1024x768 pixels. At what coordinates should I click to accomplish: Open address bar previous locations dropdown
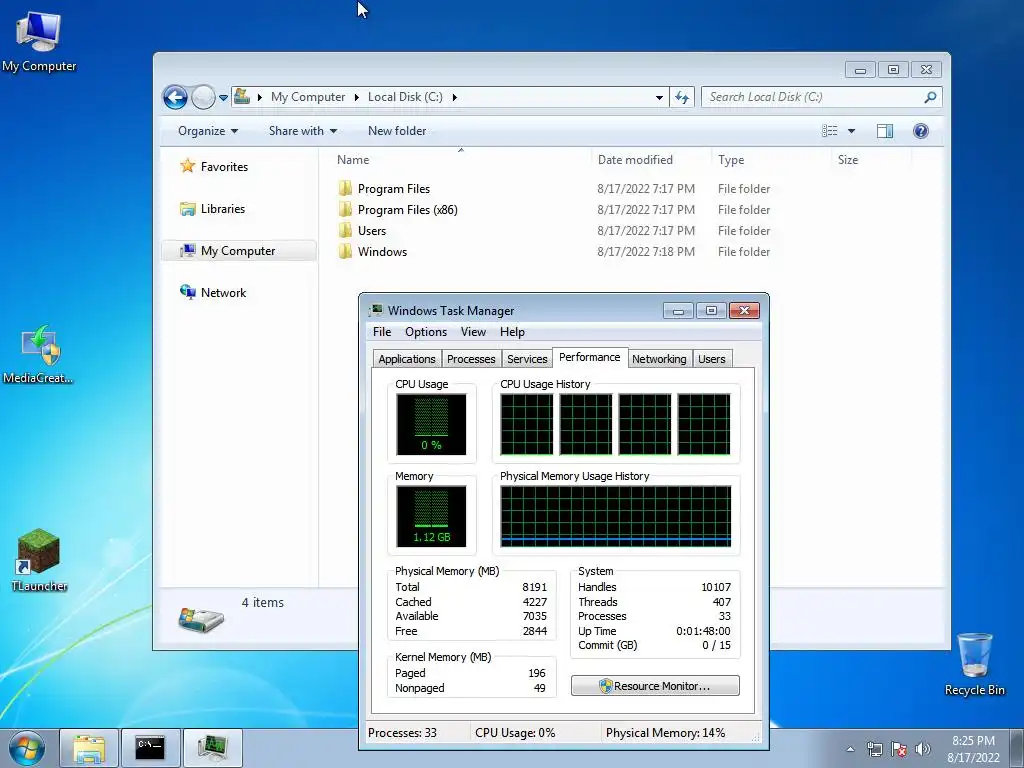point(659,97)
